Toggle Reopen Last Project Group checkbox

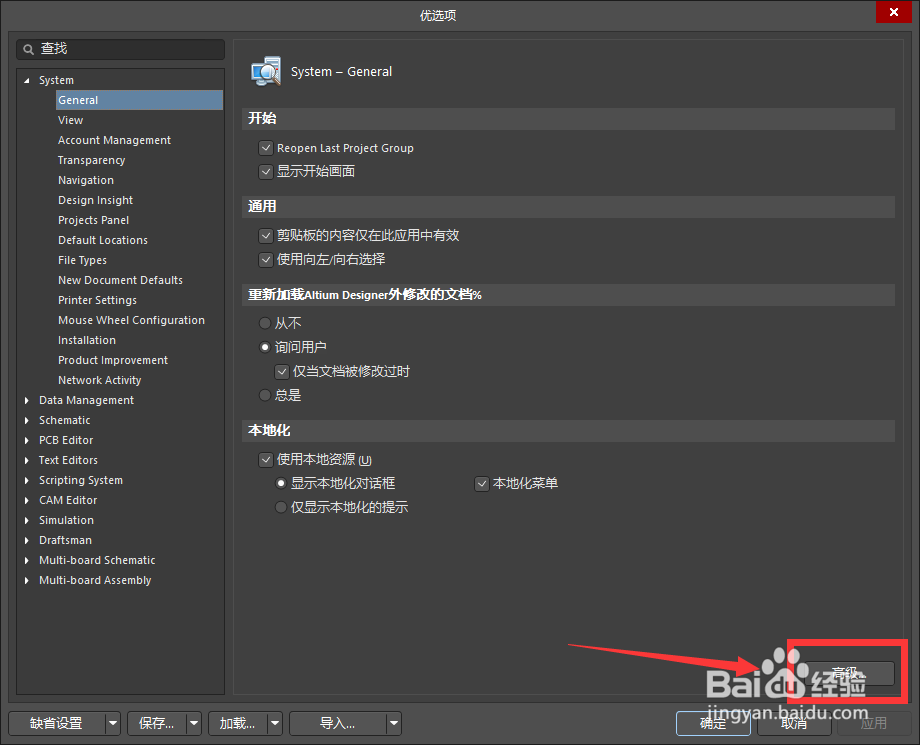tap(266, 148)
